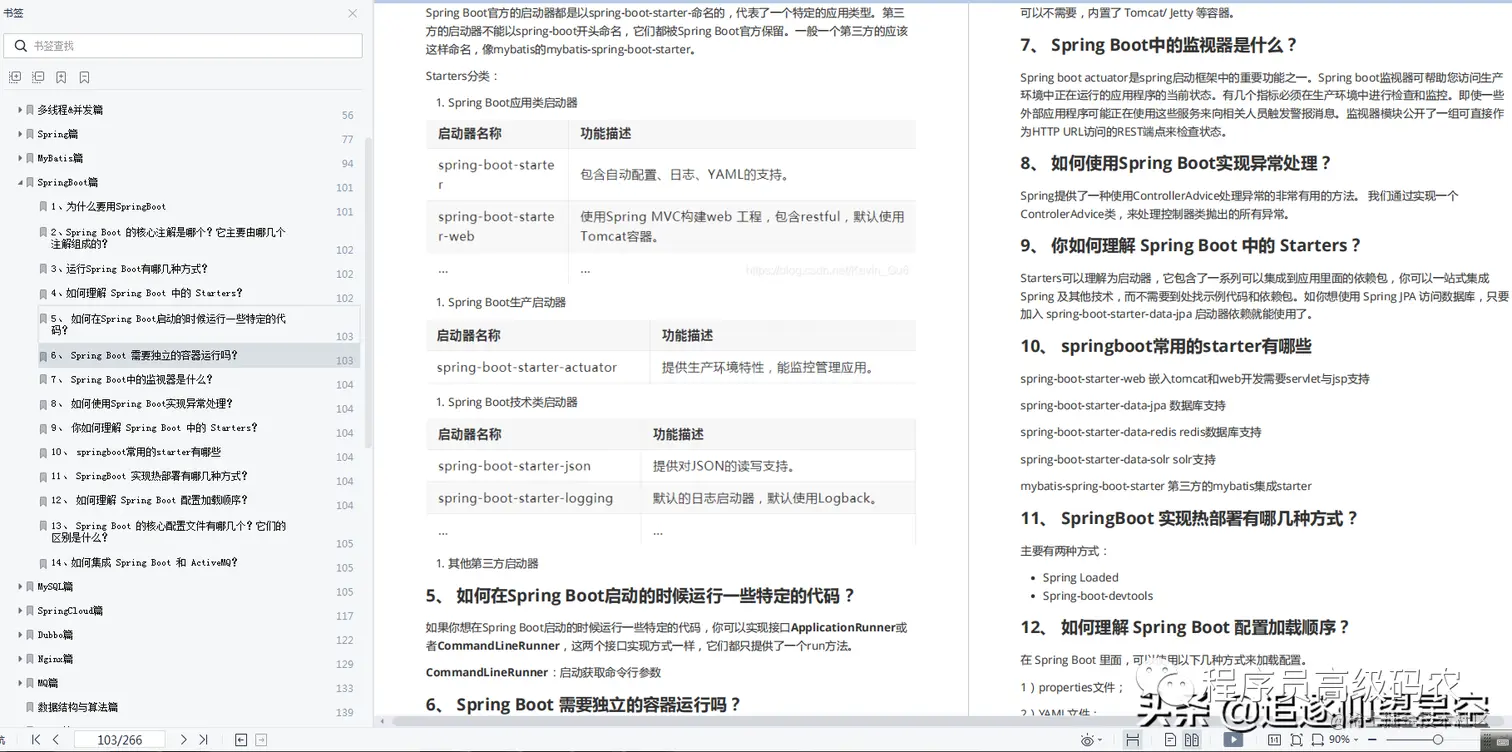Open bookmark 7、Spring Boot中的监视器是什么

131,379
